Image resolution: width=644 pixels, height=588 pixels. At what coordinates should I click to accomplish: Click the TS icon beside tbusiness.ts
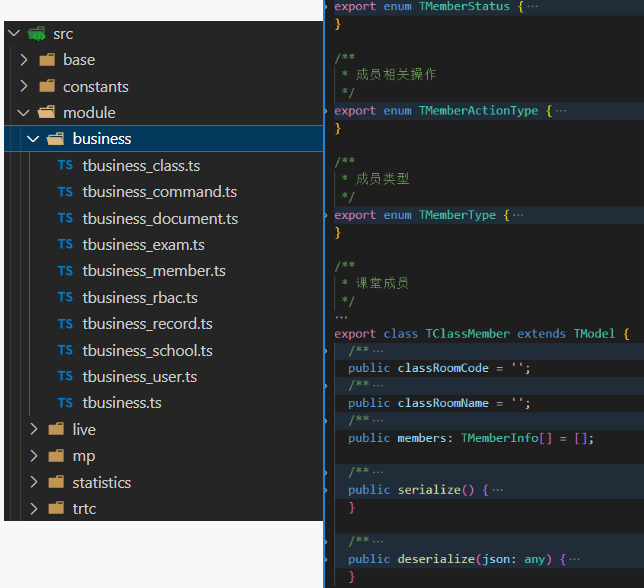[x=65, y=403]
